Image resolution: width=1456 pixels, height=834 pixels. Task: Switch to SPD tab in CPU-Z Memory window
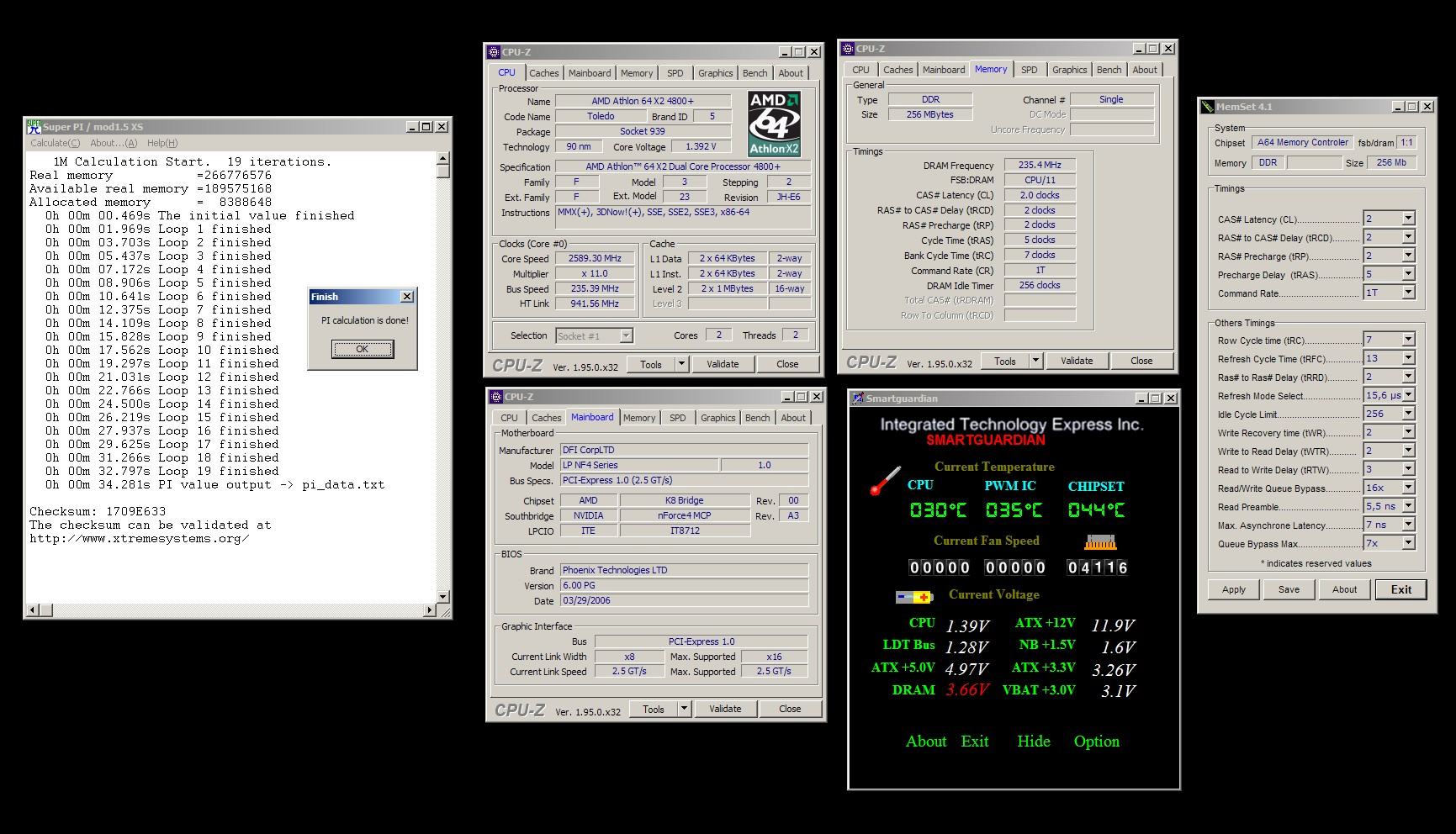click(1030, 70)
